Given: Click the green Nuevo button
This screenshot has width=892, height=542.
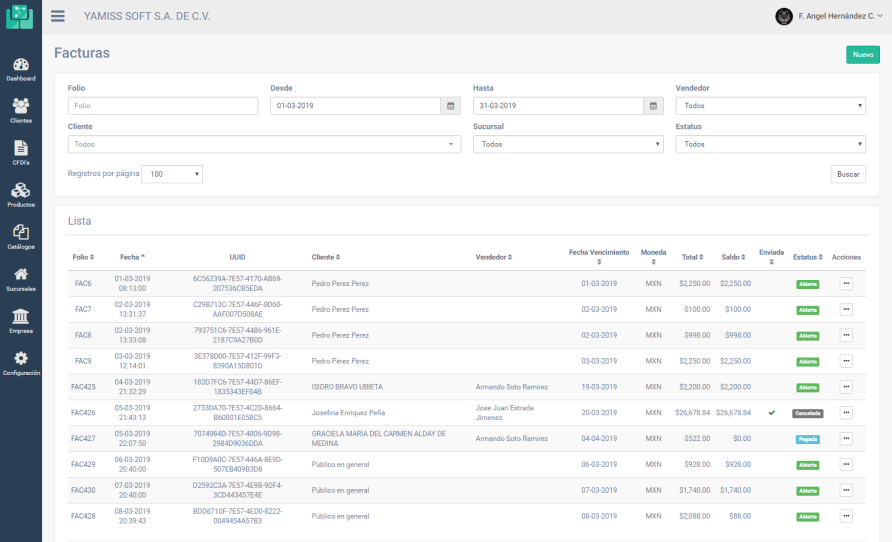Looking at the screenshot, I should tap(862, 55).
